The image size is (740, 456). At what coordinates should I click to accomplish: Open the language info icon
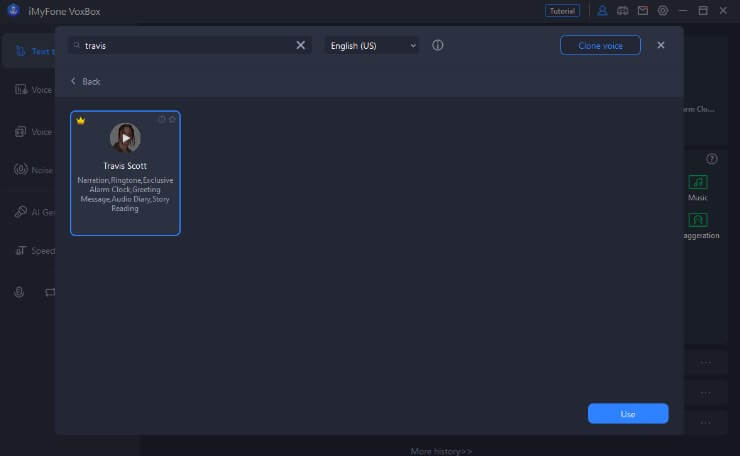point(437,45)
